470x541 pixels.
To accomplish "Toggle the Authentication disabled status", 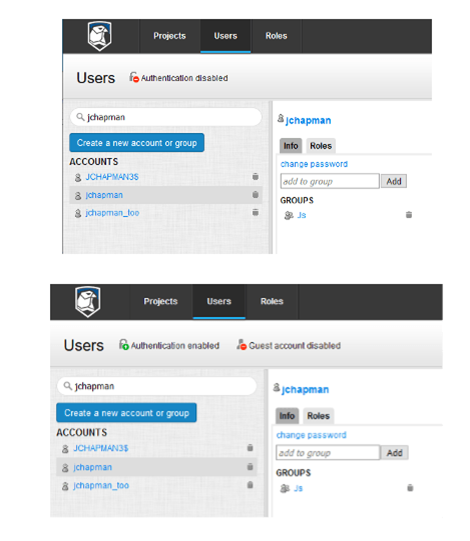I will (178, 78).
